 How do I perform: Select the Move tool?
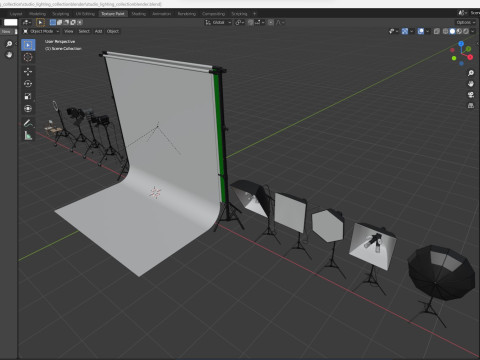[x=28, y=71]
